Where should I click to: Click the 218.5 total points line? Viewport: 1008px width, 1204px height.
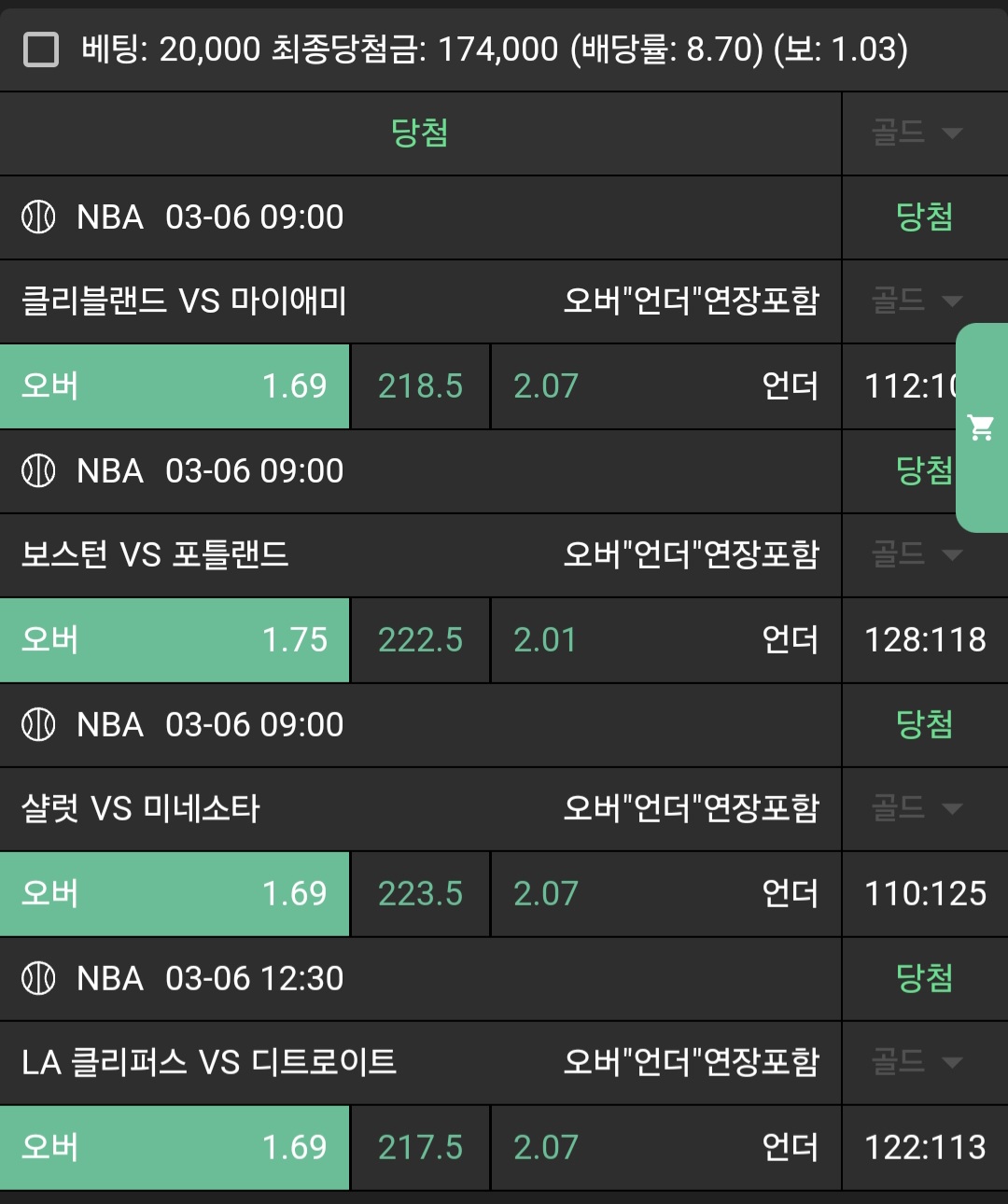[420, 386]
